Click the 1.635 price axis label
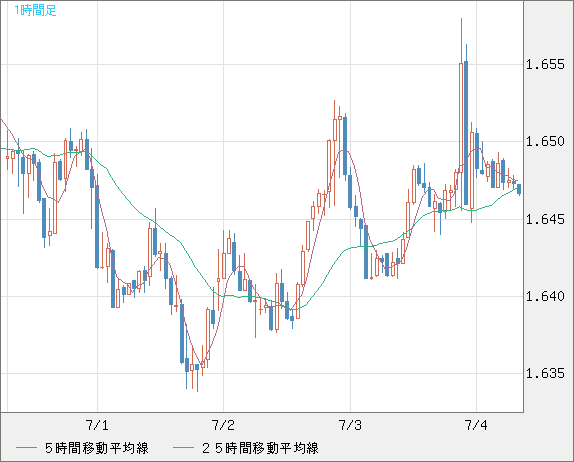The width and height of the screenshot is (574, 462). coord(545,373)
